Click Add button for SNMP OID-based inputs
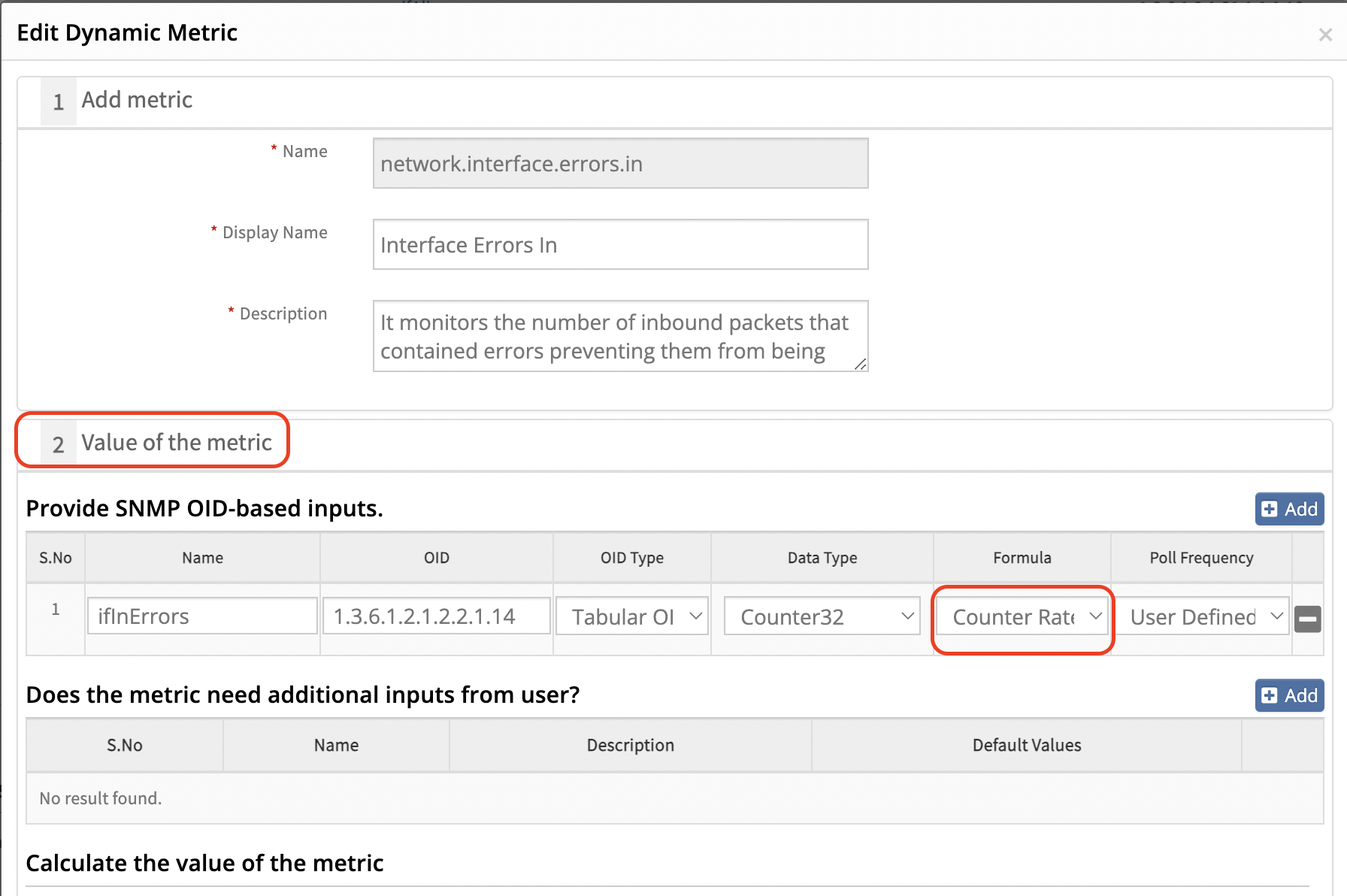 (1289, 509)
